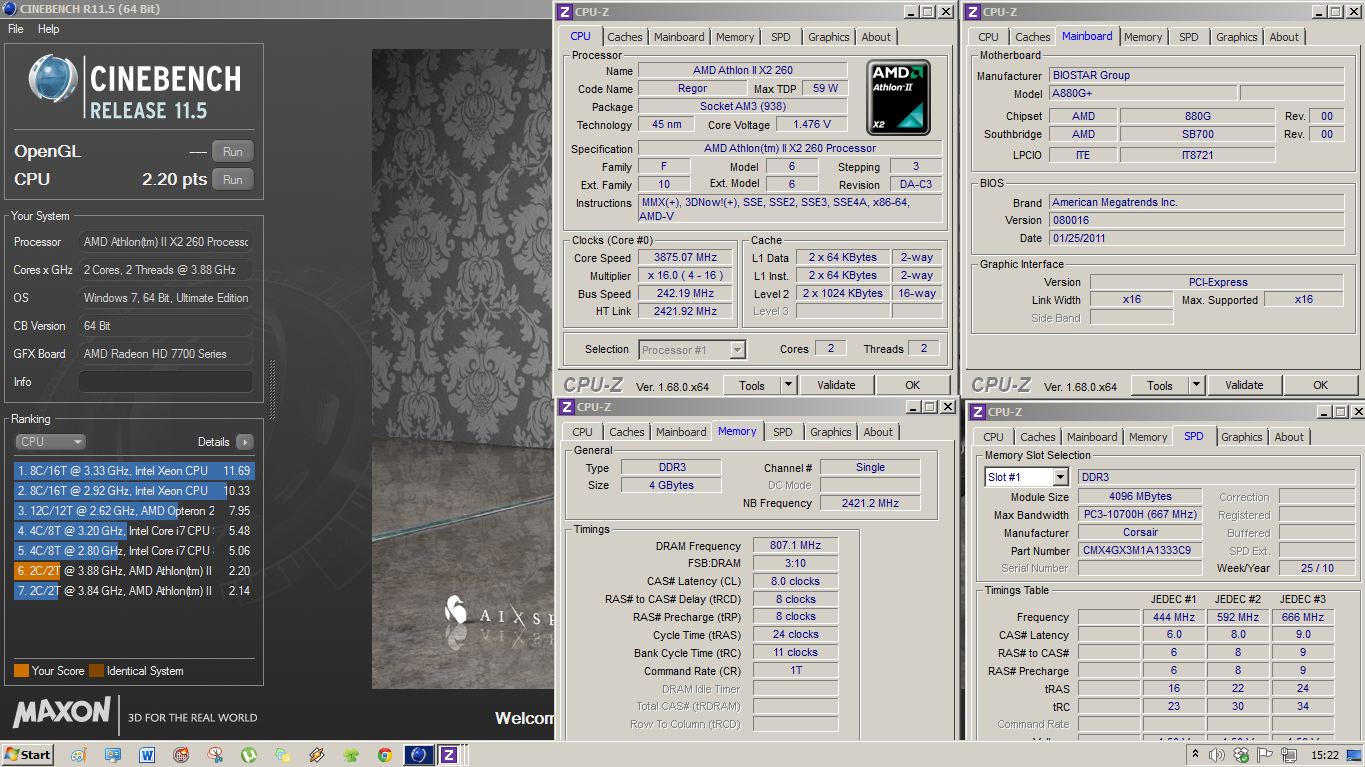The image size is (1365, 767).
Task: Select the Cinebench taskbar button
Action: point(419,755)
